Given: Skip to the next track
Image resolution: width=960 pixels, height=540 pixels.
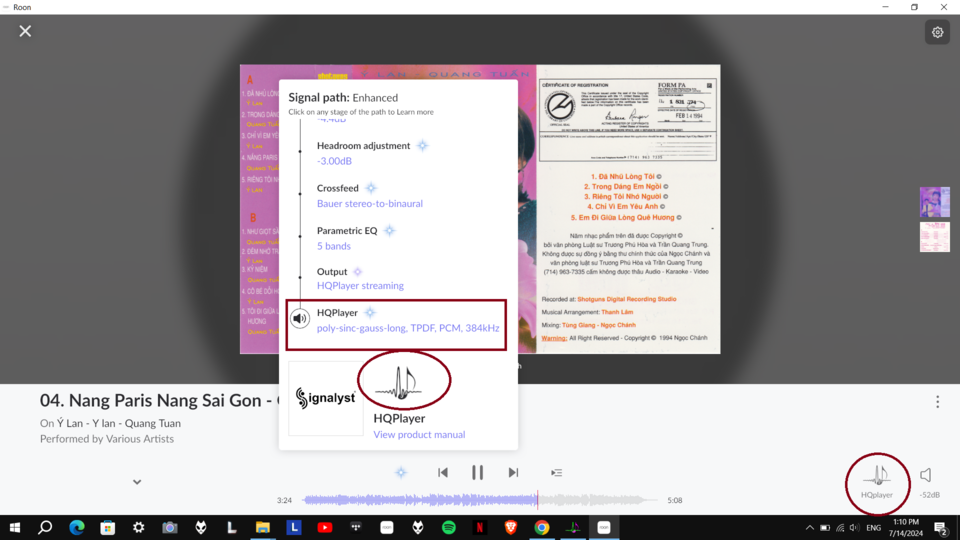Looking at the screenshot, I should 513,473.
